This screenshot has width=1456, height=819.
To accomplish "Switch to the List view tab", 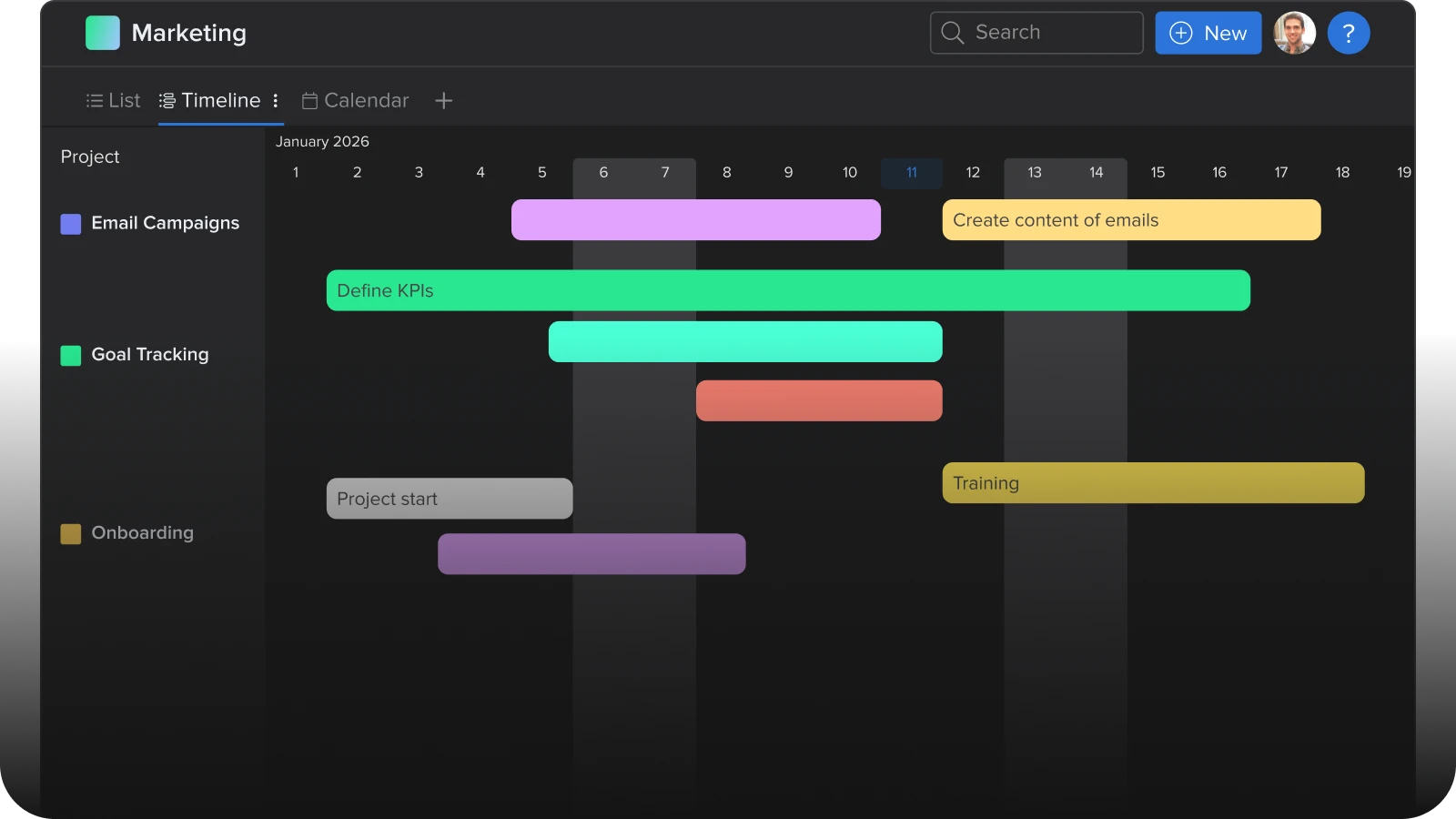I will (x=114, y=101).
